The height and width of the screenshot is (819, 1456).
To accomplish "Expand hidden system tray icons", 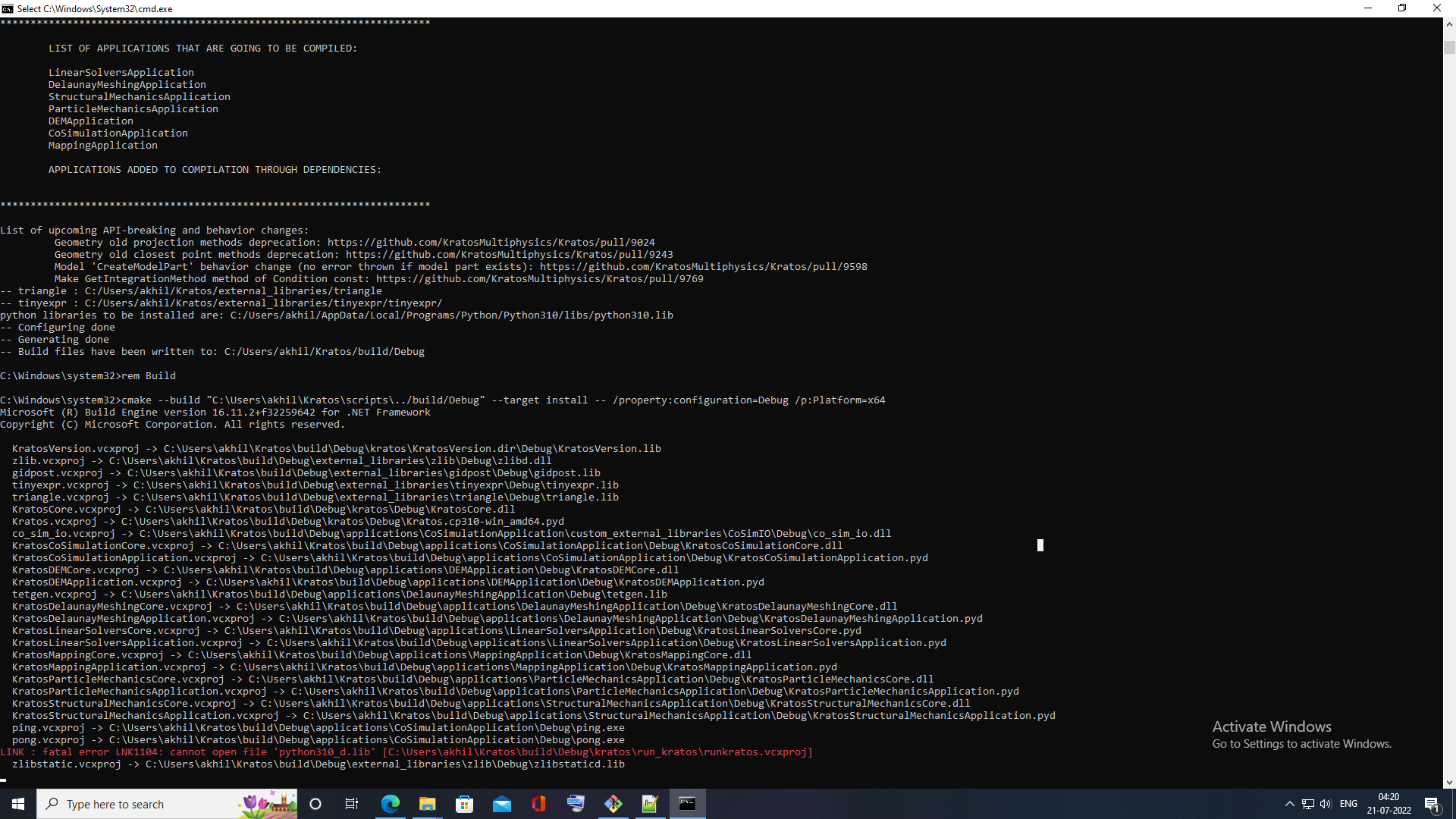I will click(x=1289, y=804).
